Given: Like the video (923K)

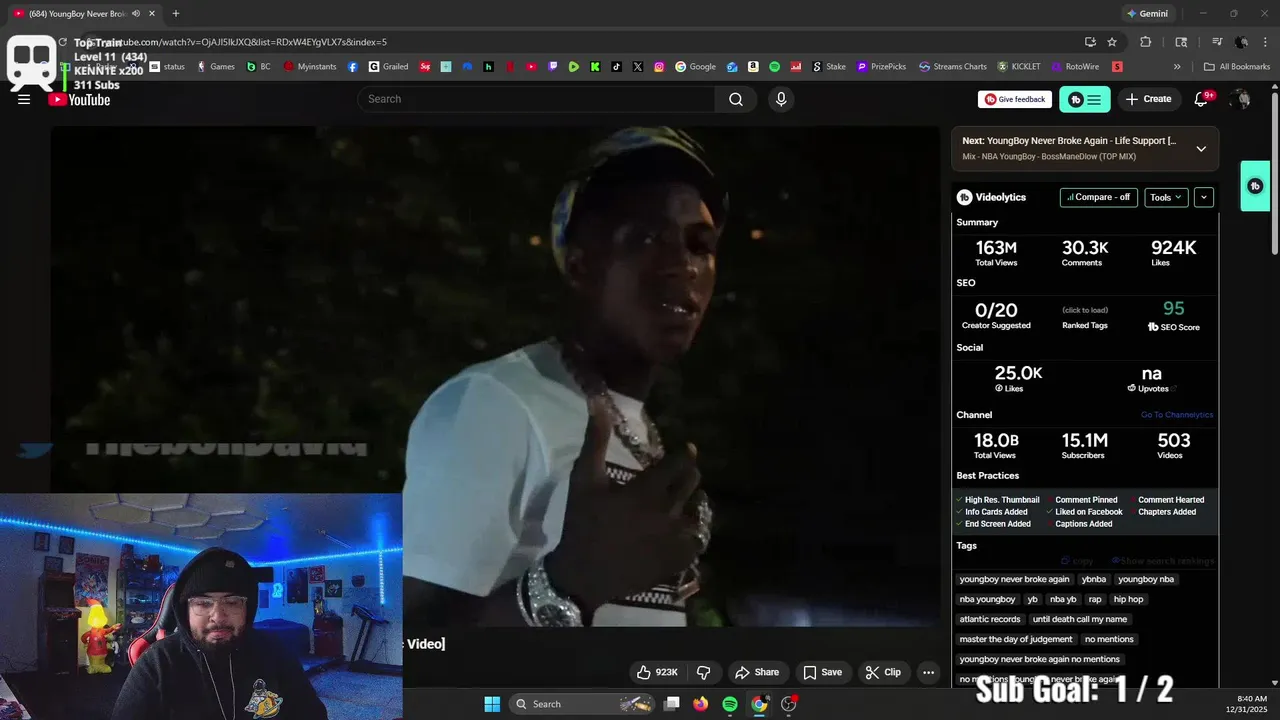Looking at the screenshot, I should pyautogui.click(x=657, y=672).
